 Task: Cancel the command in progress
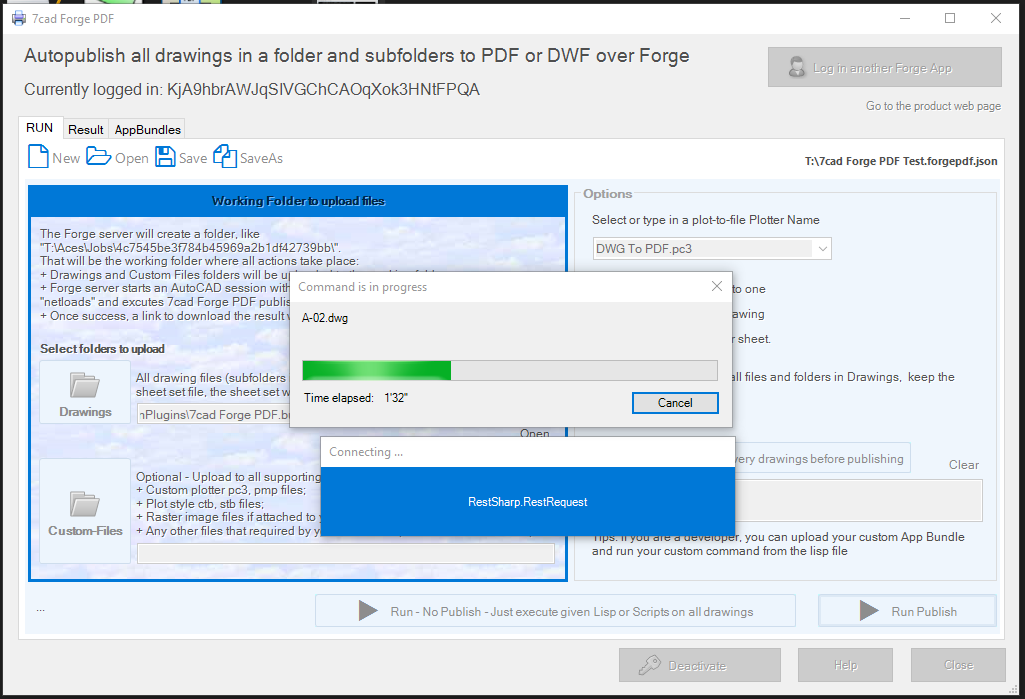(675, 403)
